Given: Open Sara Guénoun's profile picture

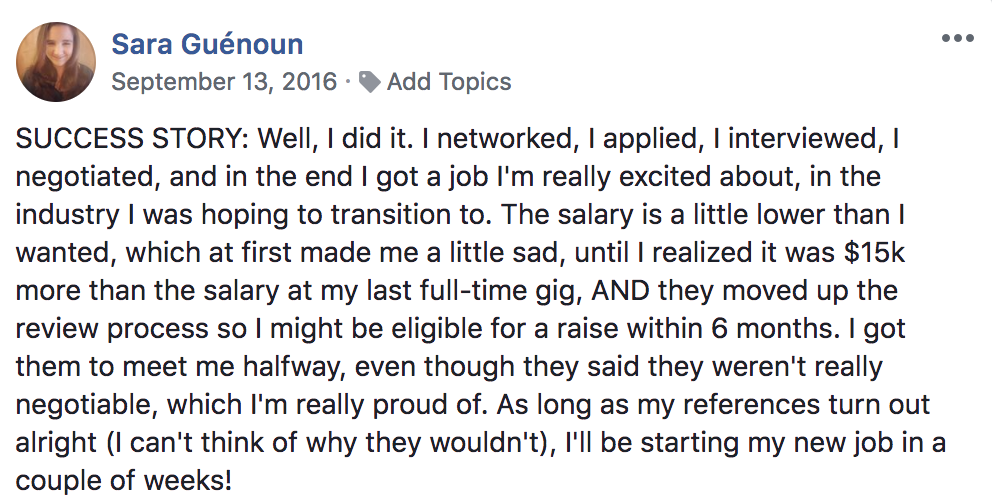Looking at the screenshot, I should click(x=56, y=62).
